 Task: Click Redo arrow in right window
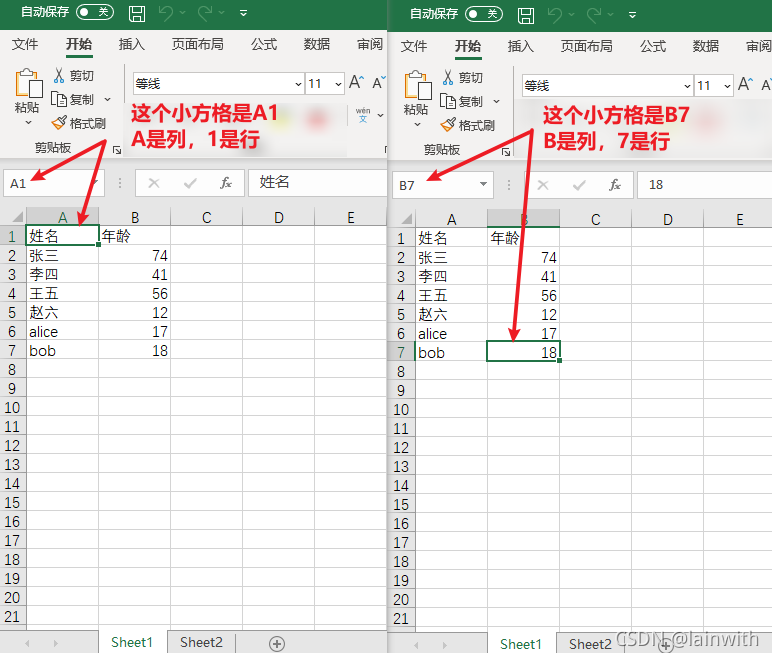(594, 15)
